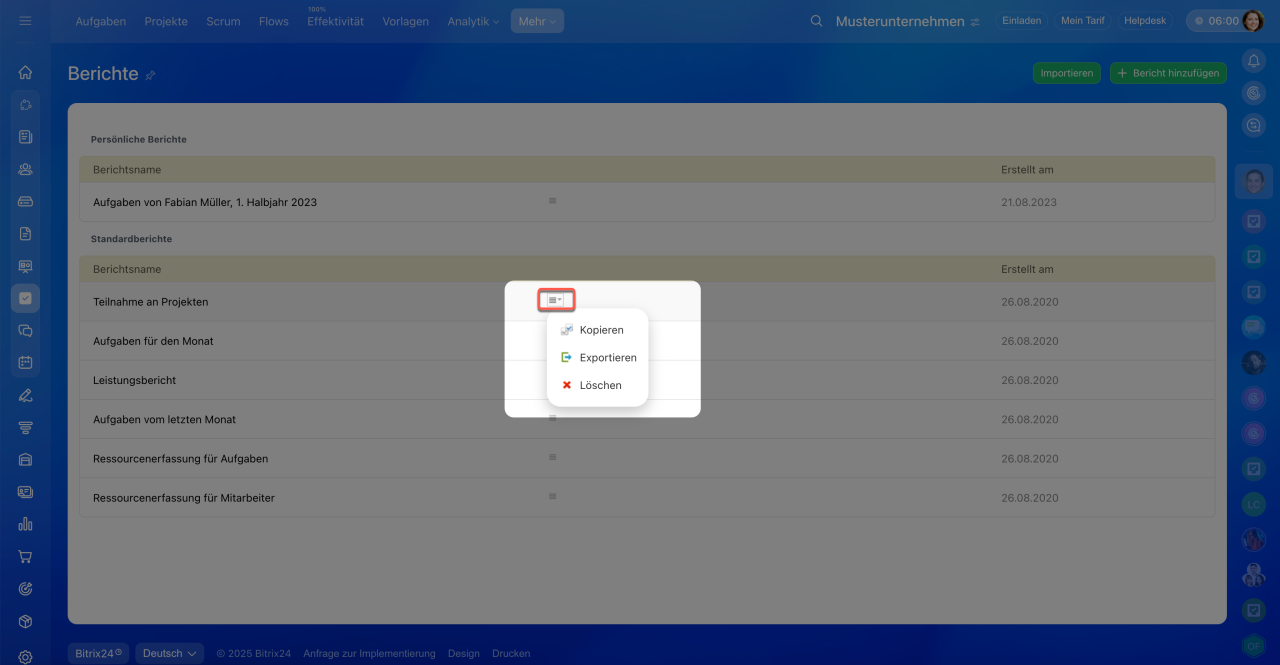Open the box inventory sidebar icon
Viewport: 1280px width, 665px height.
tap(25, 621)
